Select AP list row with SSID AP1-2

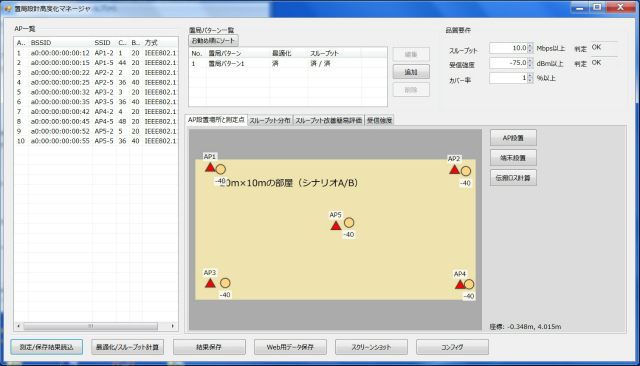click(x=96, y=53)
